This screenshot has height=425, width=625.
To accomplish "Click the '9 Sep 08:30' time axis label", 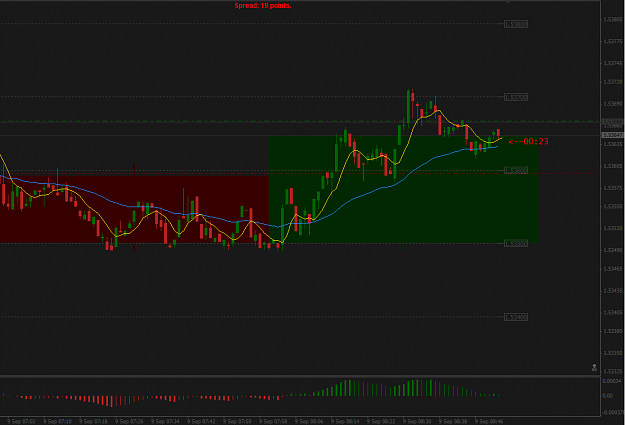I will [417, 421].
